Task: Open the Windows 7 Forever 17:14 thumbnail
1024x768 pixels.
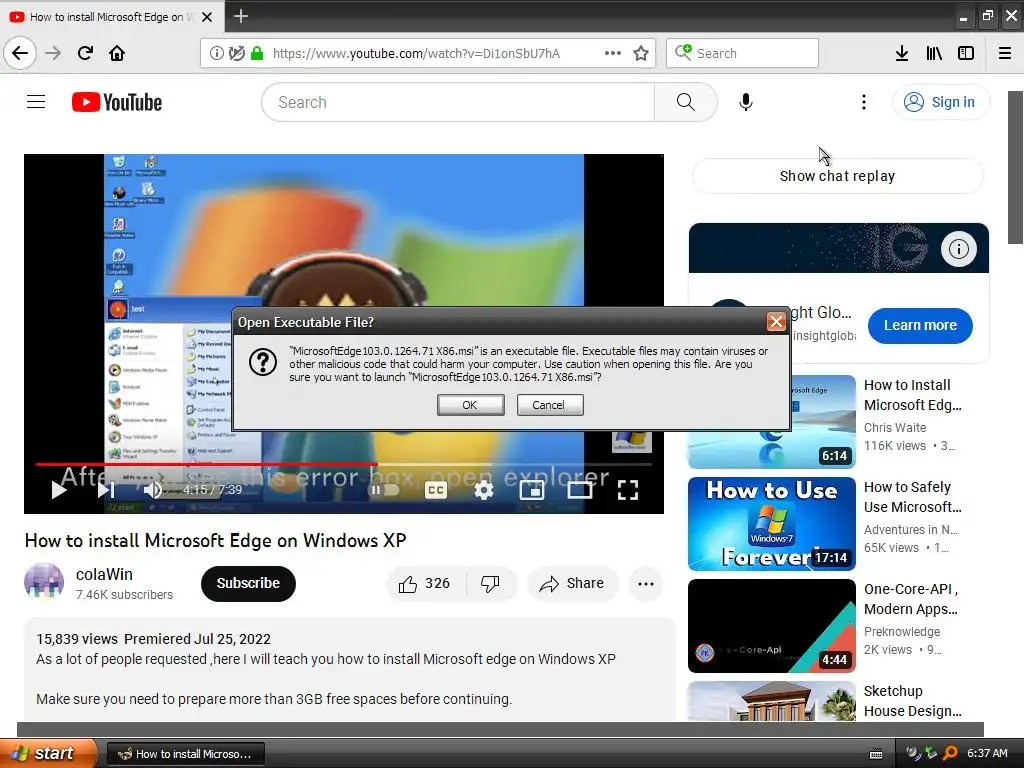Action: [772, 524]
